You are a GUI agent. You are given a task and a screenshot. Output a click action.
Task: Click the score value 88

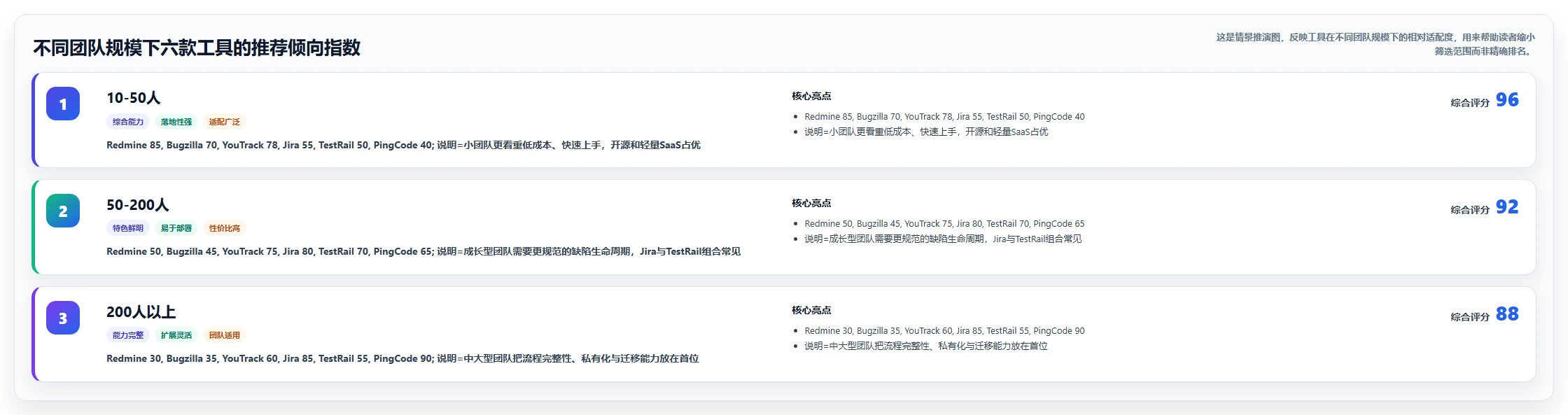click(1507, 314)
